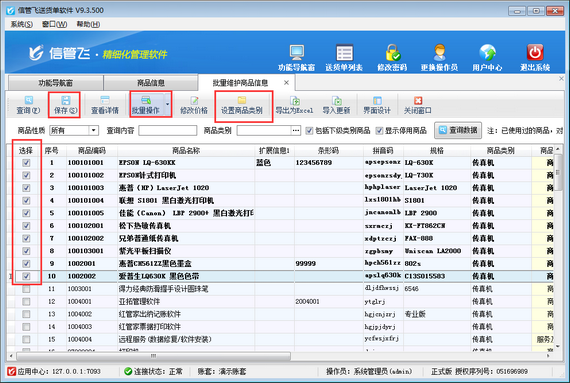Open the 送货单列表 list icon
Image resolution: width=570 pixels, height=383 pixels.
344,53
